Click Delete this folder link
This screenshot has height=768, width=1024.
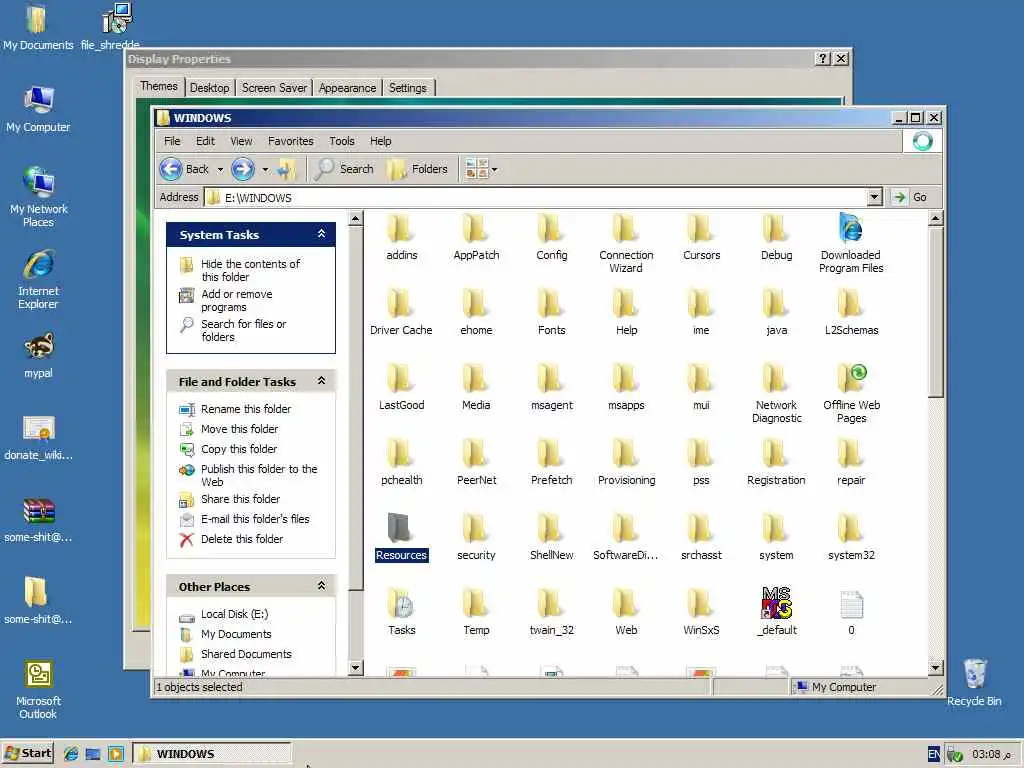coord(242,539)
